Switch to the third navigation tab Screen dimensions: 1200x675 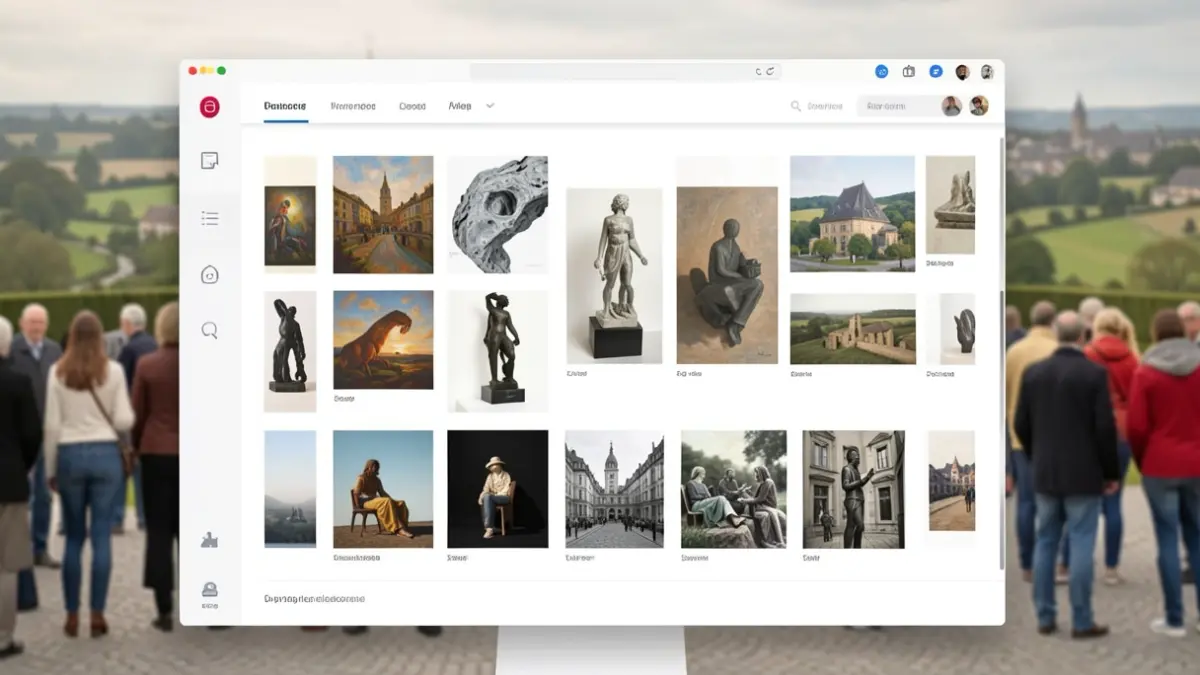tap(412, 106)
